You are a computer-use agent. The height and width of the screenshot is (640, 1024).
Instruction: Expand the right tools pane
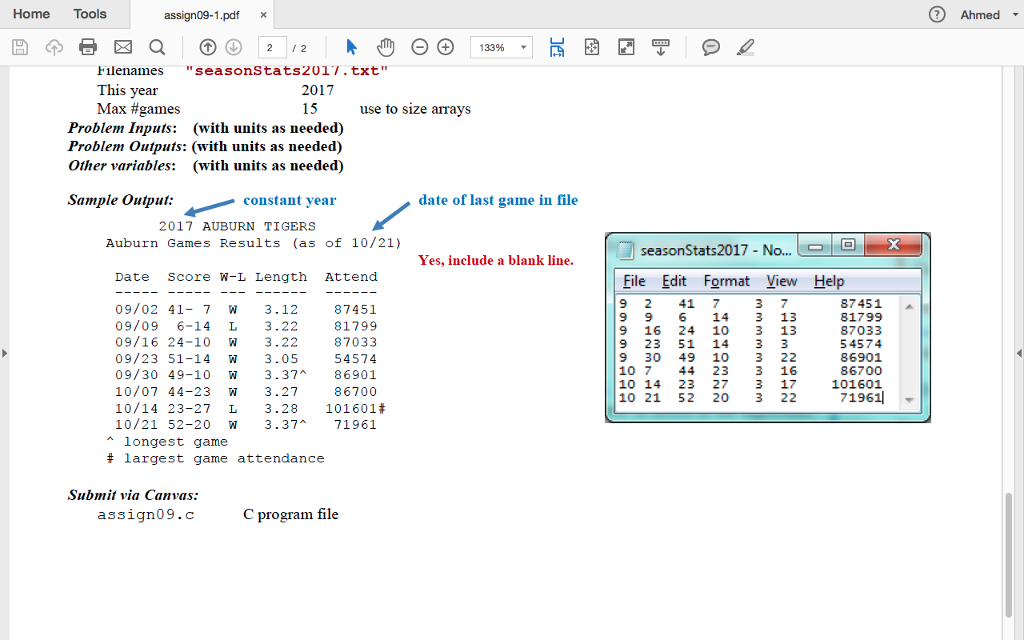[1018, 355]
